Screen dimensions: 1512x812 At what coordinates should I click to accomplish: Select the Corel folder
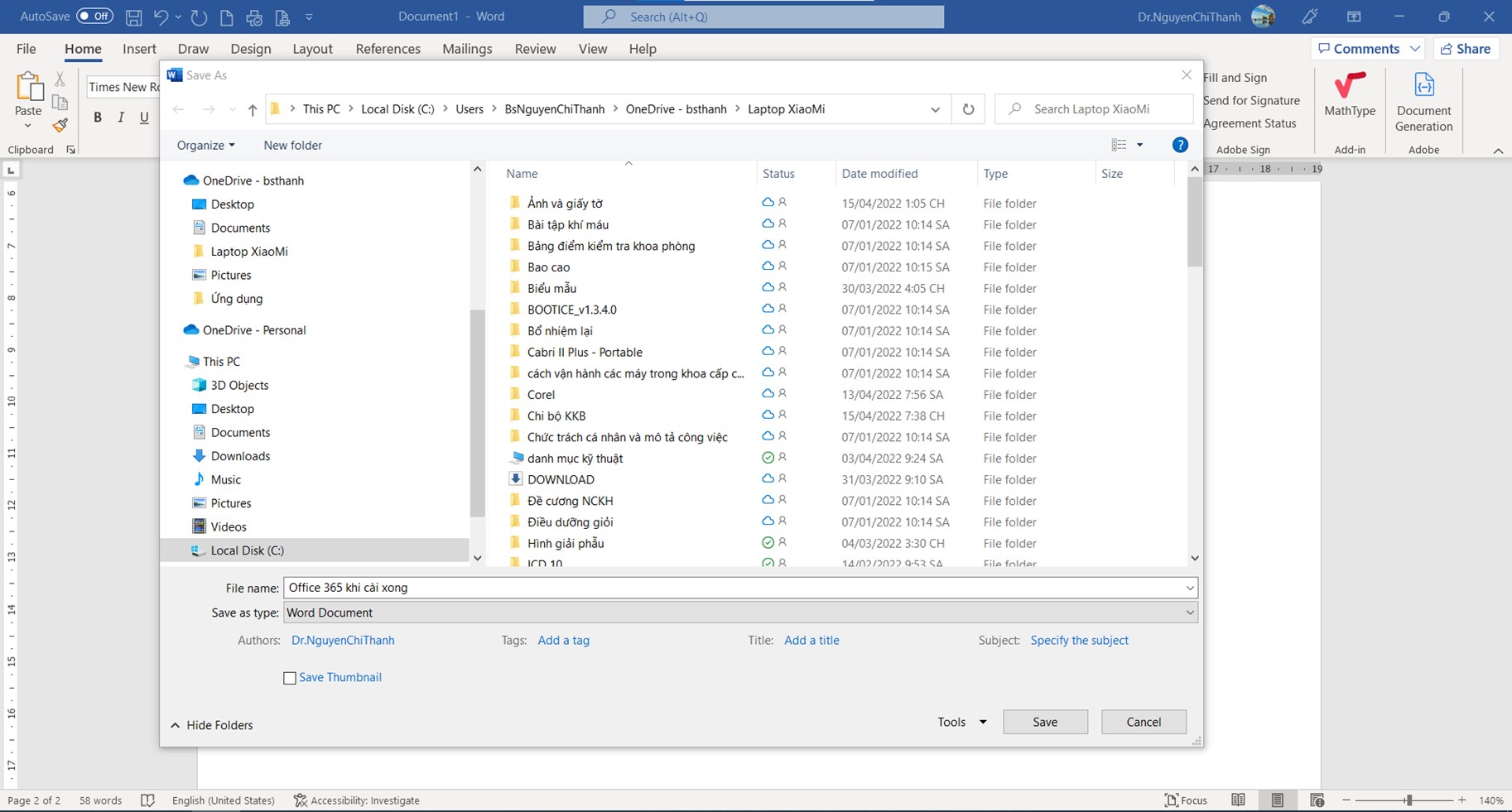coord(541,395)
